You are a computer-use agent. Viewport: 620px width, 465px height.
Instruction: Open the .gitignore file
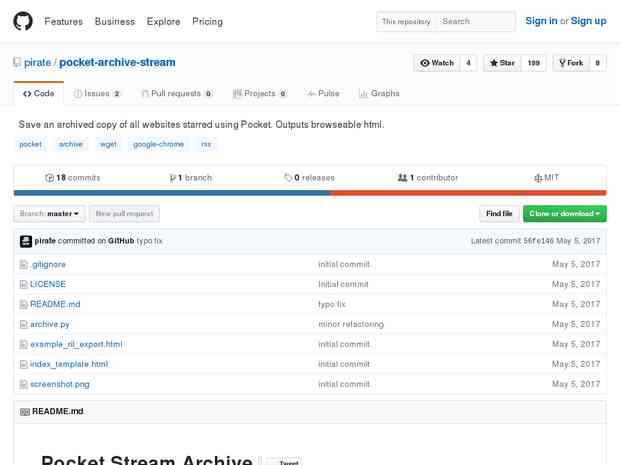tap(48, 265)
